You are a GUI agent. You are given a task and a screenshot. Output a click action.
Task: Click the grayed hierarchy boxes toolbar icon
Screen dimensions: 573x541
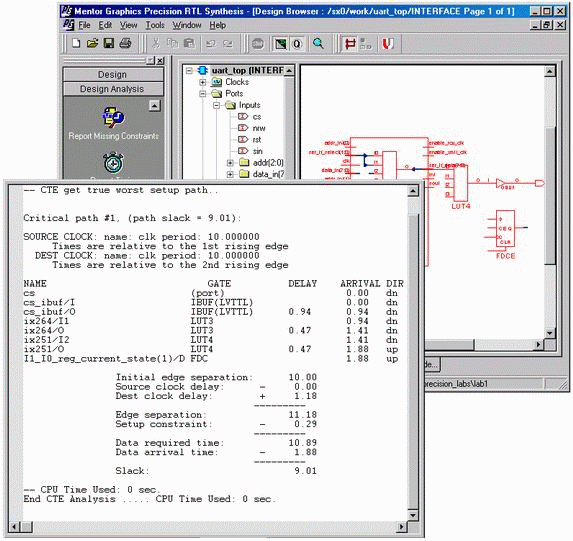(x=365, y=44)
